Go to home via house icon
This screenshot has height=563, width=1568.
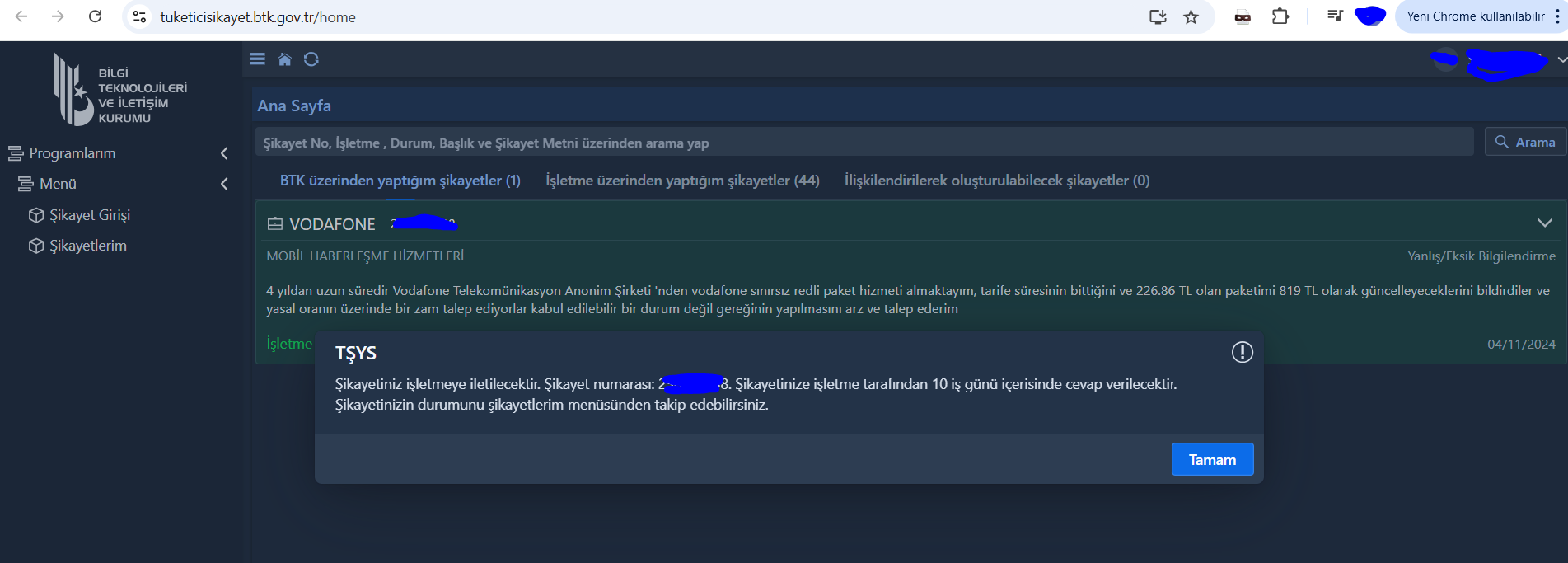coord(284,59)
